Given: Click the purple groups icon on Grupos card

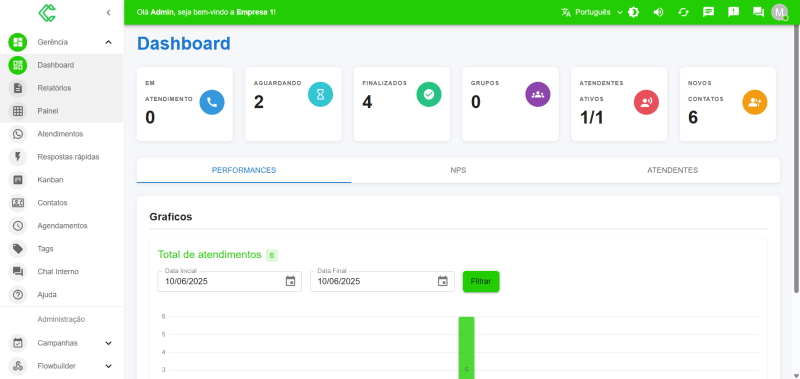Looking at the screenshot, I should pos(538,94).
